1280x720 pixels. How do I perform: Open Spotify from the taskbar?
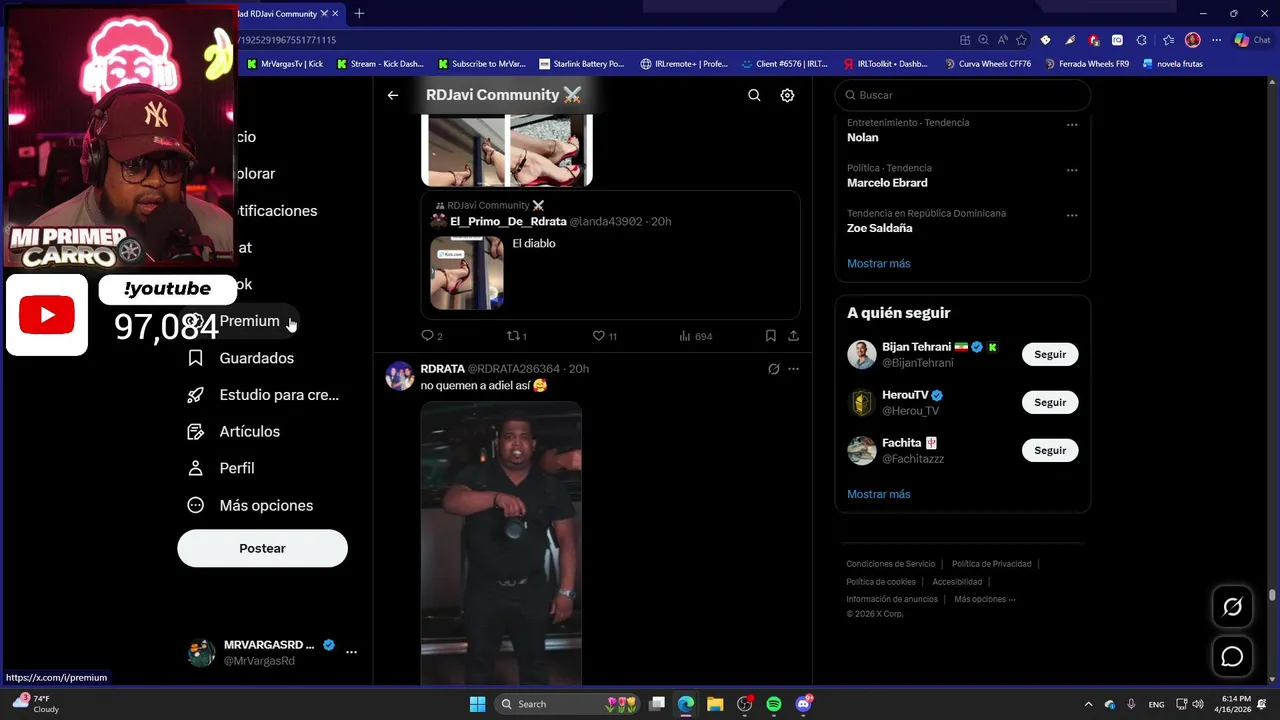tap(774, 704)
